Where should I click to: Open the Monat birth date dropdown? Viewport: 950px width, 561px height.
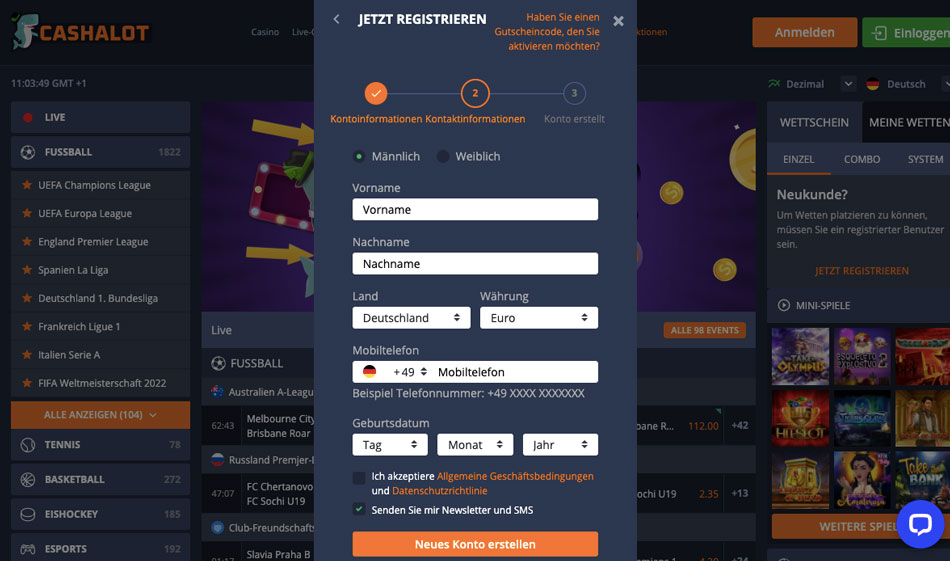pos(475,445)
